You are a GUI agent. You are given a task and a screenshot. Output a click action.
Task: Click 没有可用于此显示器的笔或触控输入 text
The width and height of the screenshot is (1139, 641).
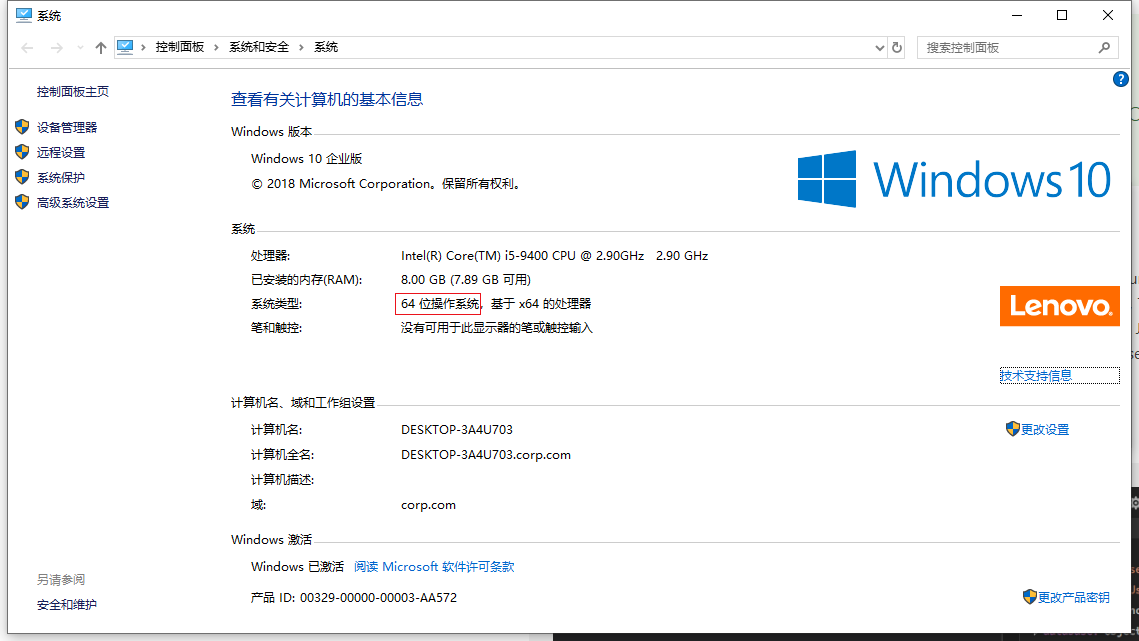(497, 328)
